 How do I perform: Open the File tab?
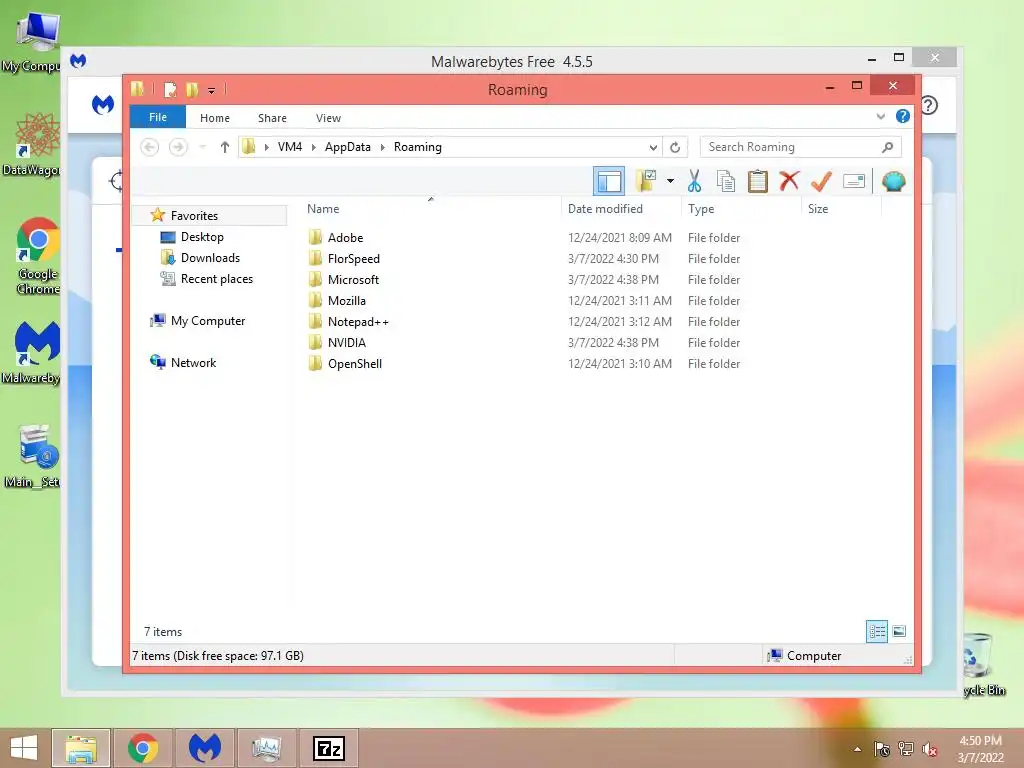pos(157,117)
